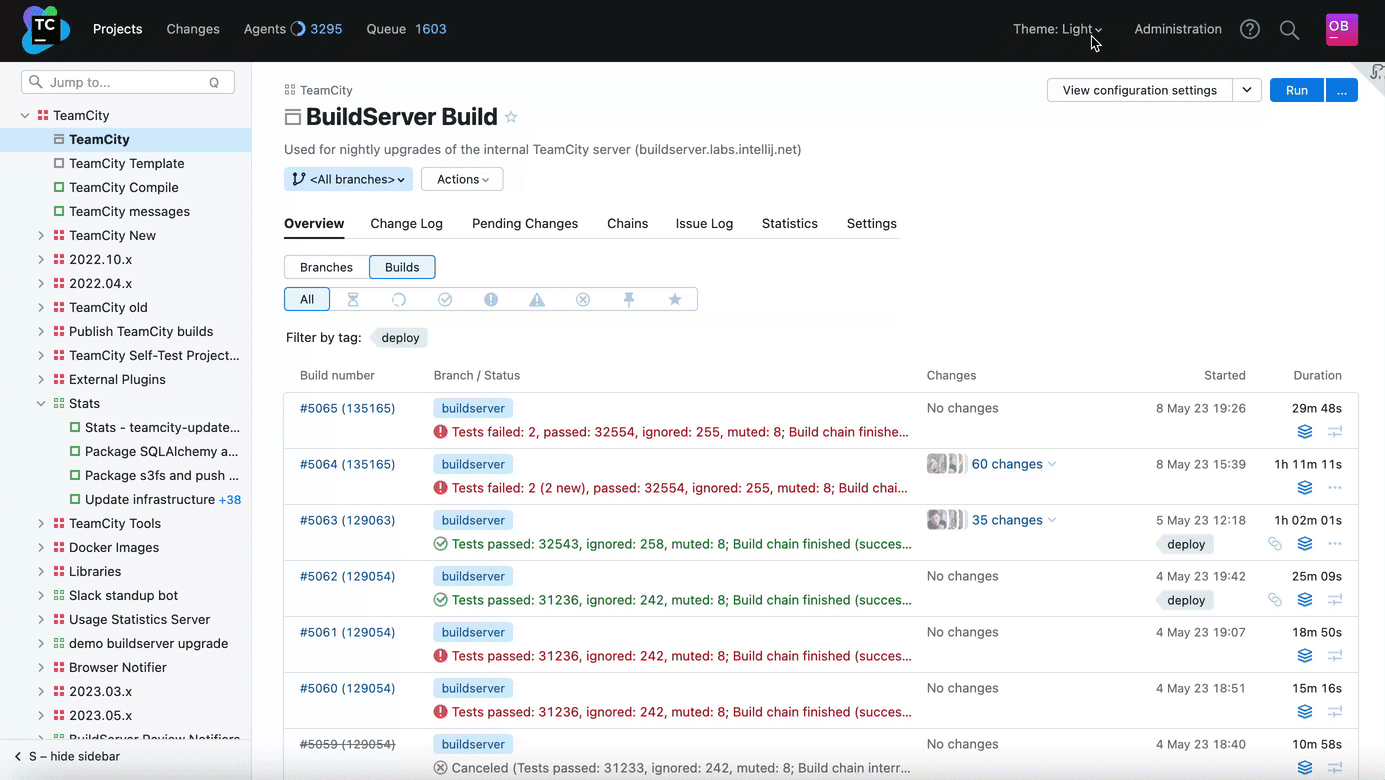Switch to the Statistics tab

(790, 223)
